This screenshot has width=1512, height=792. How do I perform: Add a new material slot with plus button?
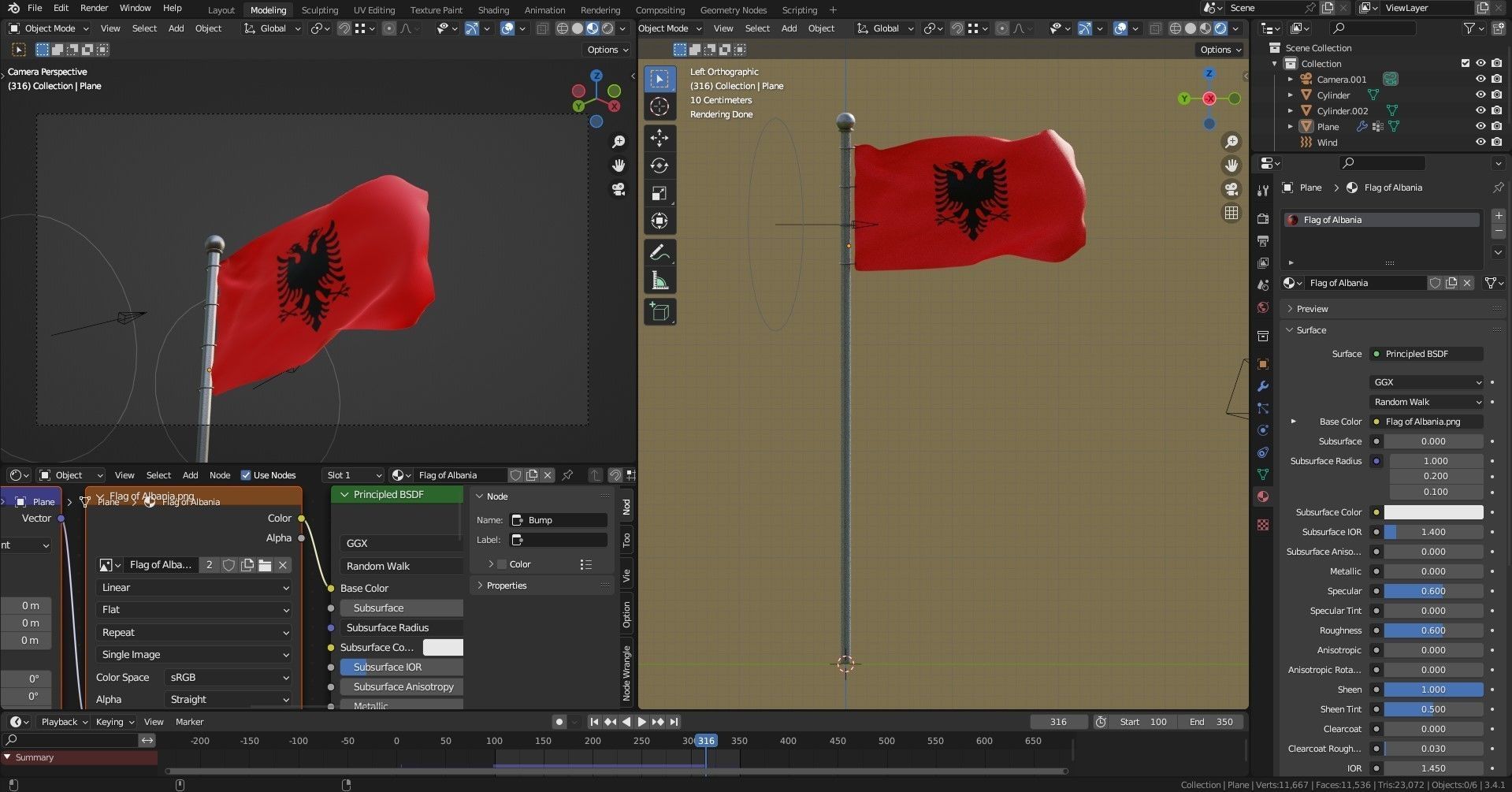1498,216
